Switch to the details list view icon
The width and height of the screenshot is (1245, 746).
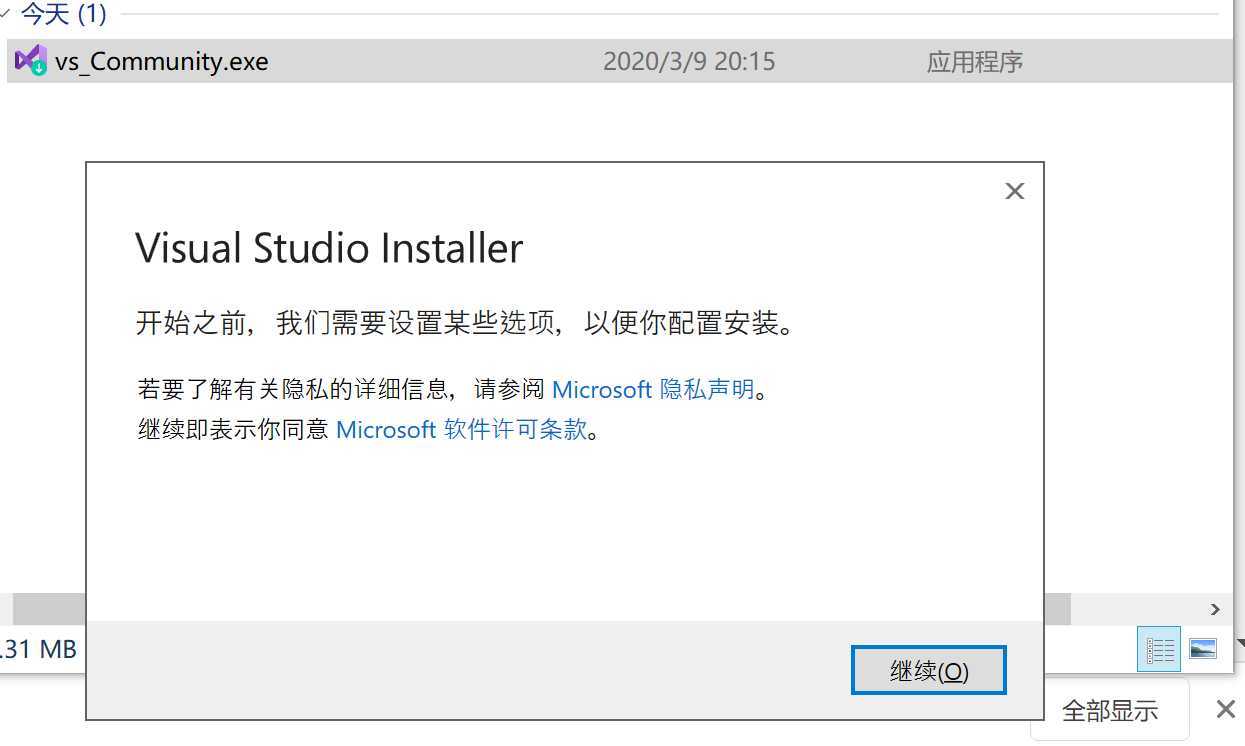[1160, 649]
